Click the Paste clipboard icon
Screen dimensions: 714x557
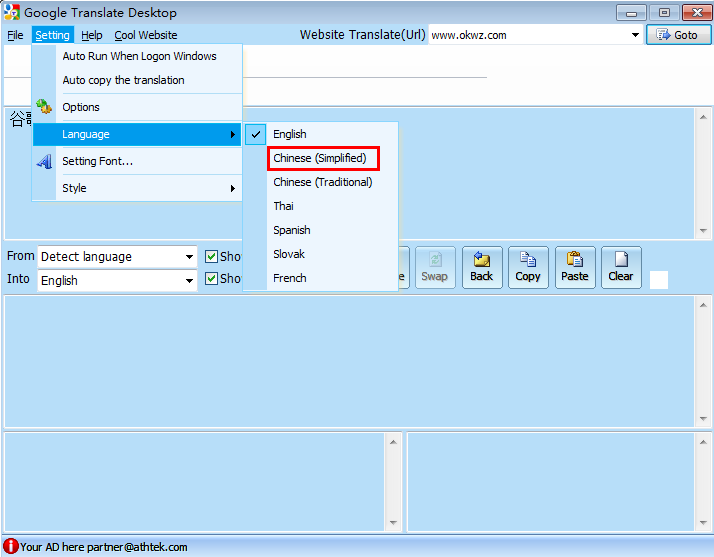click(575, 260)
